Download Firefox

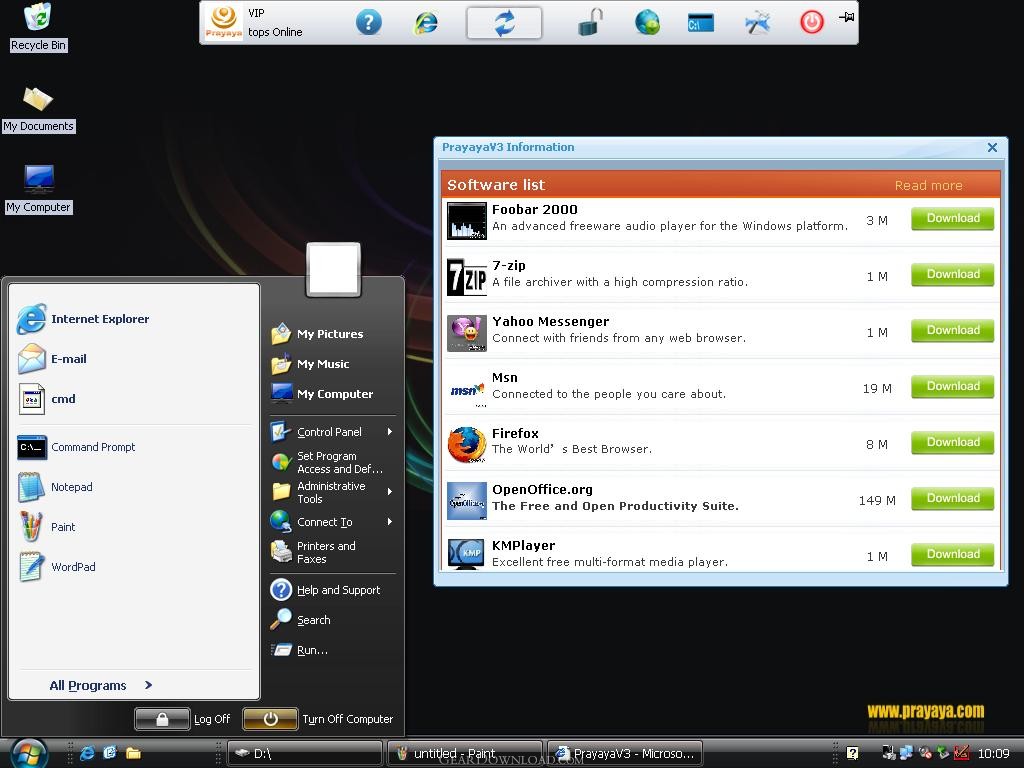point(952,442)
